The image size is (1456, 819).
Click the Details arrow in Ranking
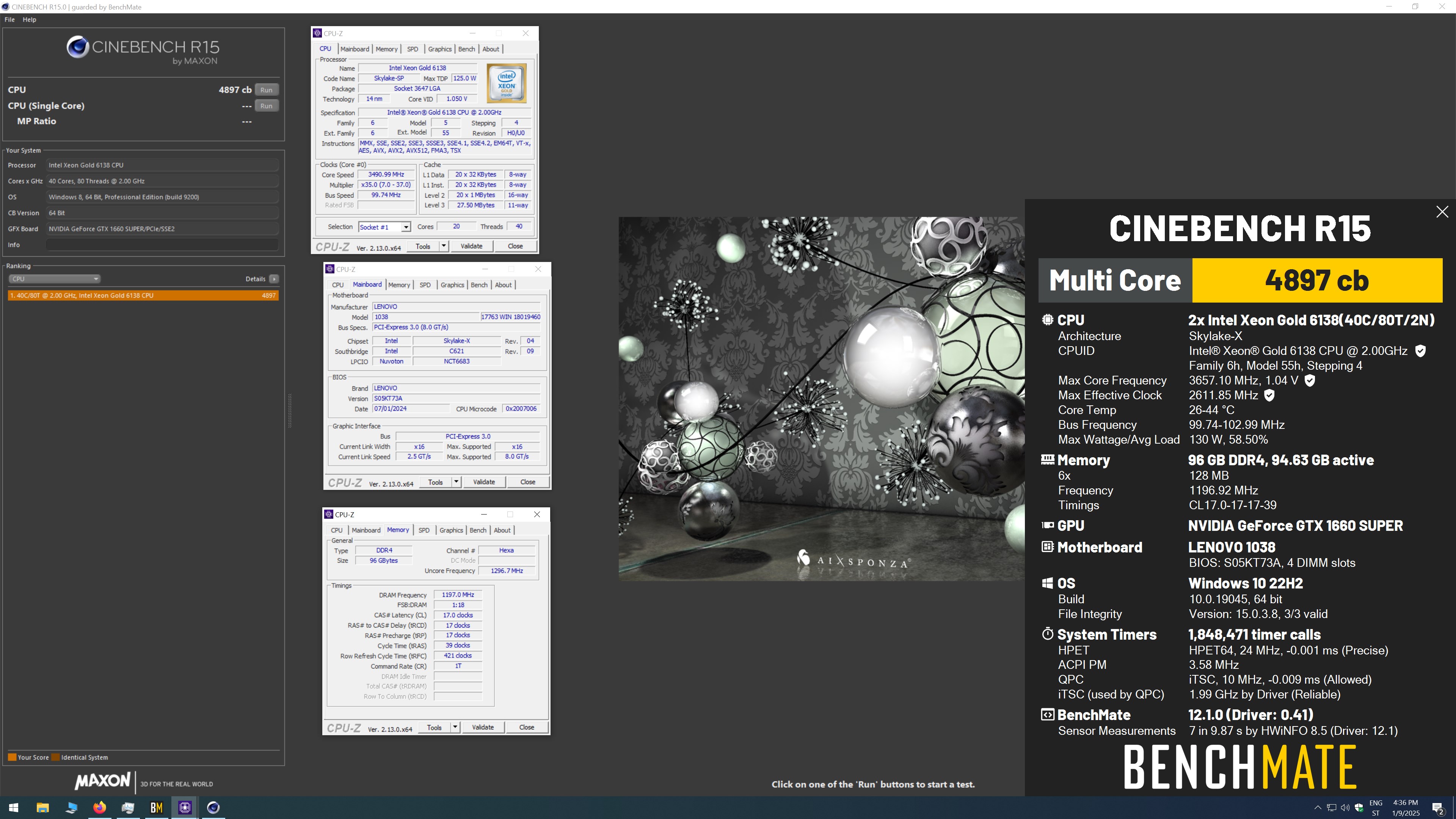pyautogui.click(x=274, y=279)
